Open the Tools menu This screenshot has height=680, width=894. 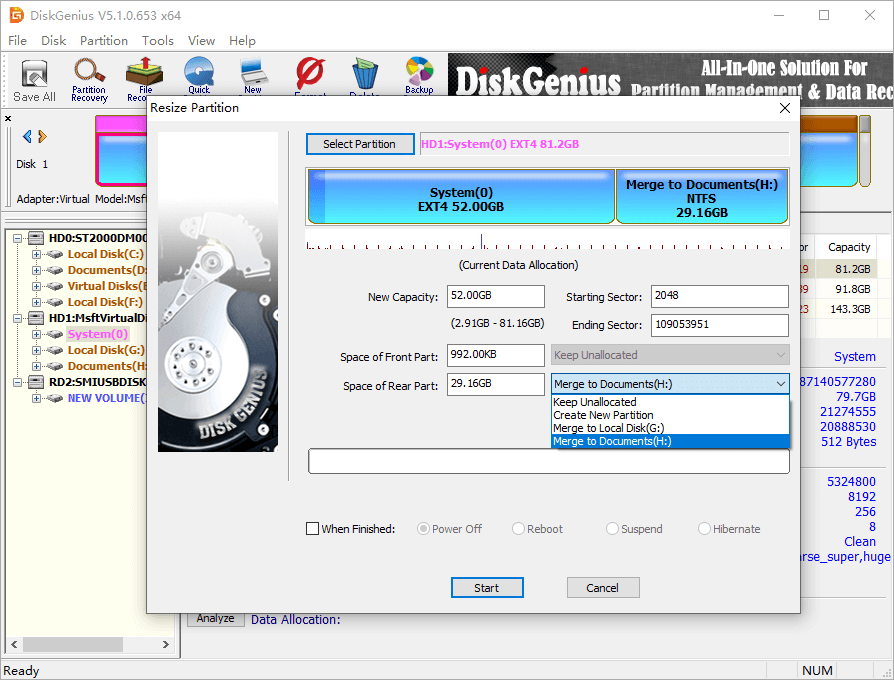[157, 41]
